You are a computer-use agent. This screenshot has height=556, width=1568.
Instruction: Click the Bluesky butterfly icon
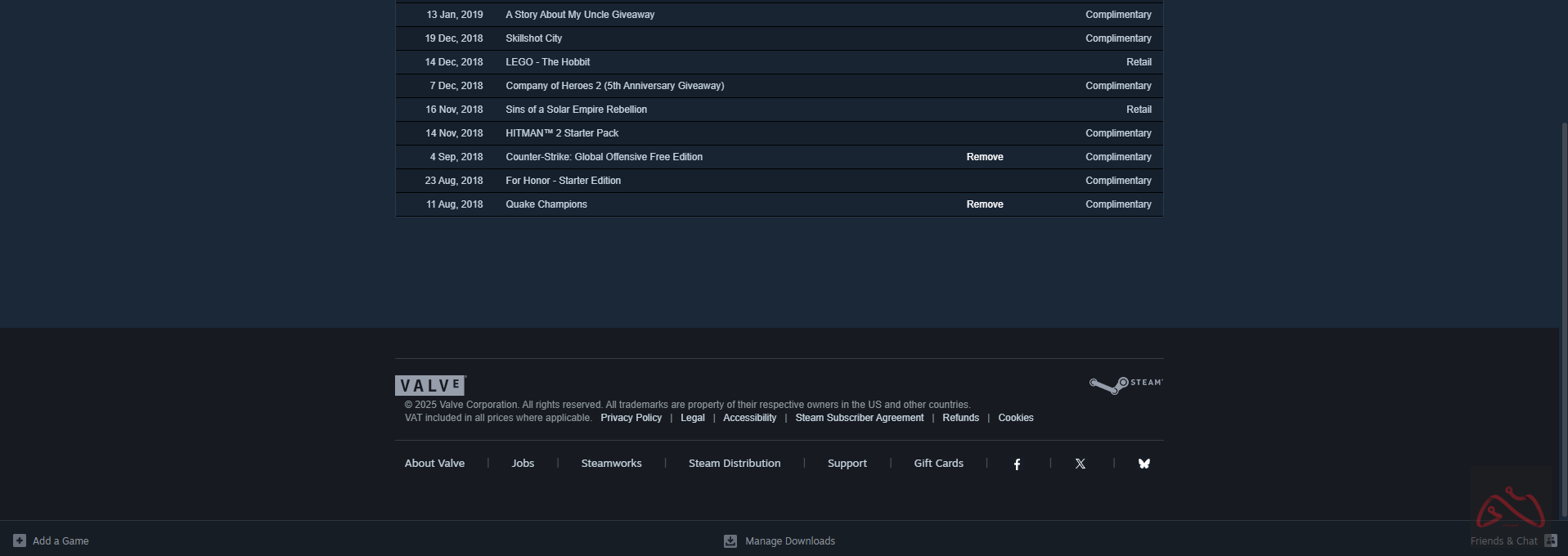(x=1143, y=464)
